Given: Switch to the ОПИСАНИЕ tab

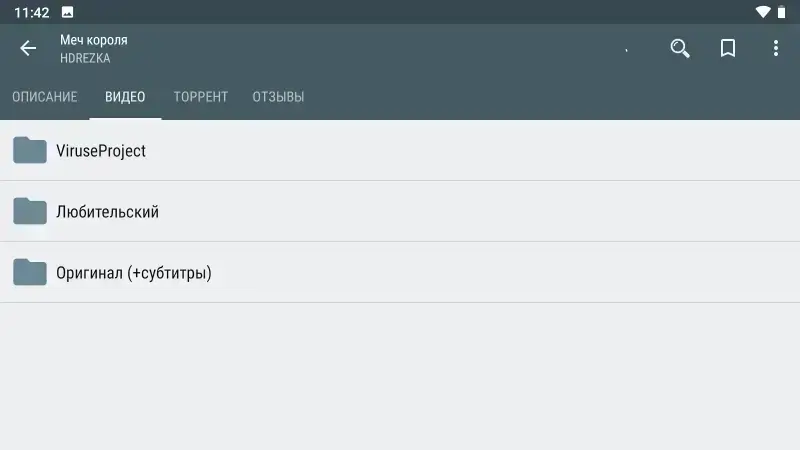Looking at the screenshot, I should (x=45, y=97).
